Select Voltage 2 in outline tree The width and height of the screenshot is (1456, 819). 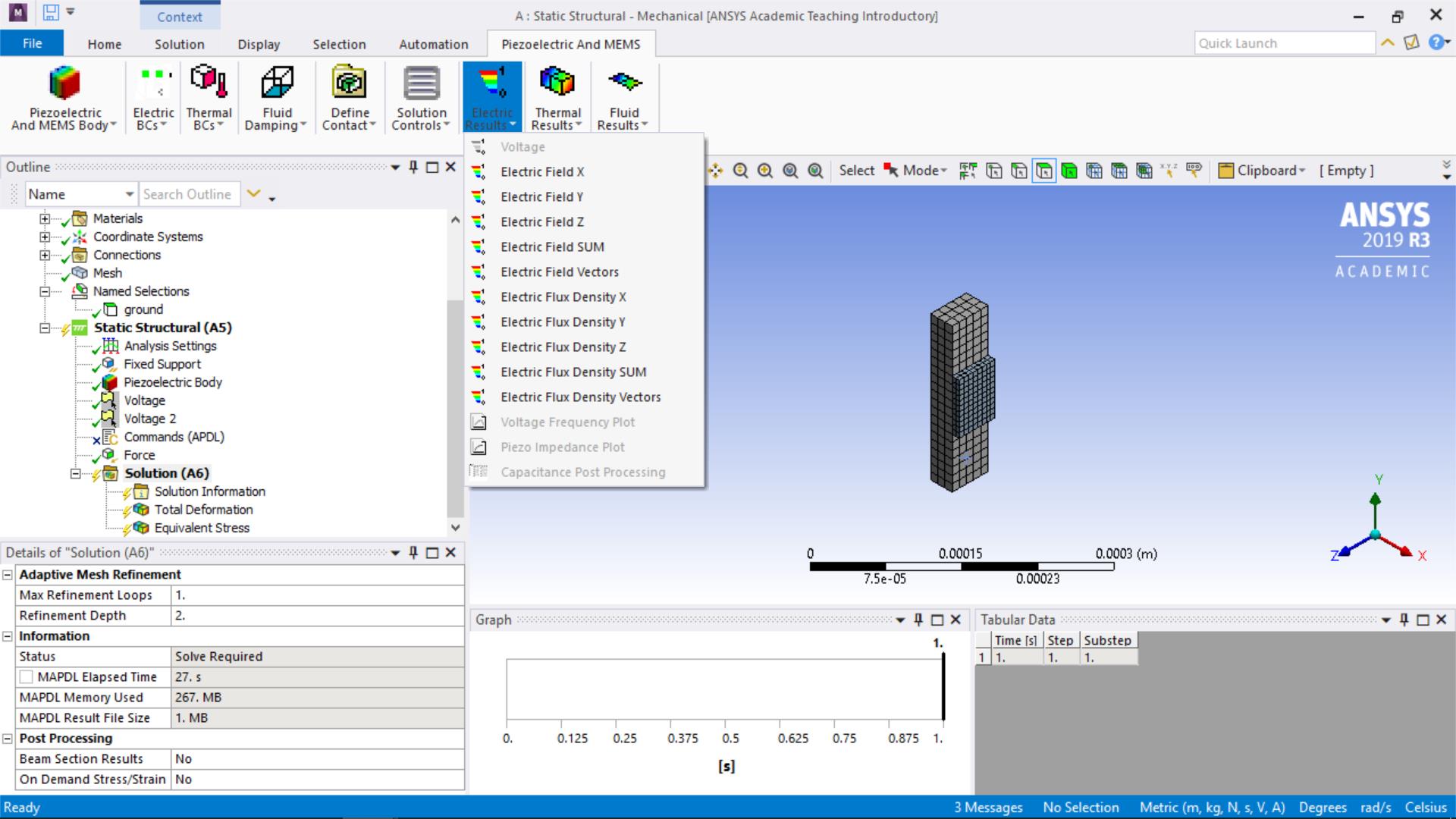(150, 419)
